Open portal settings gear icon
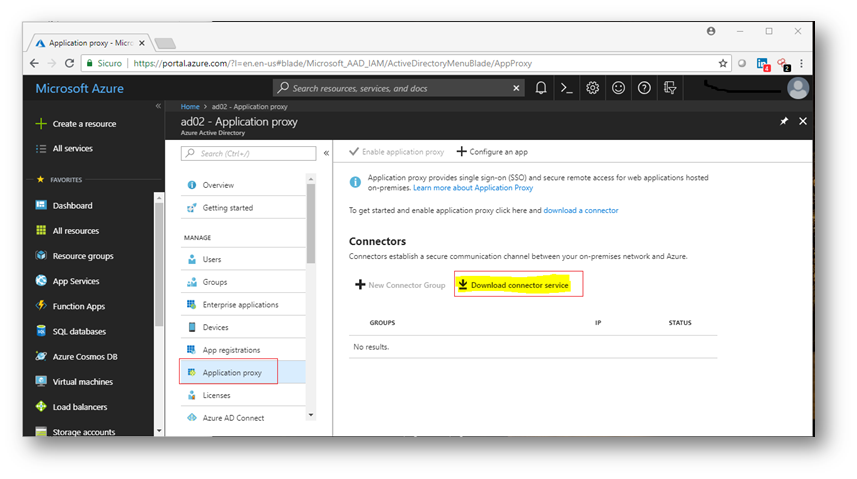 tap(592, 88)
